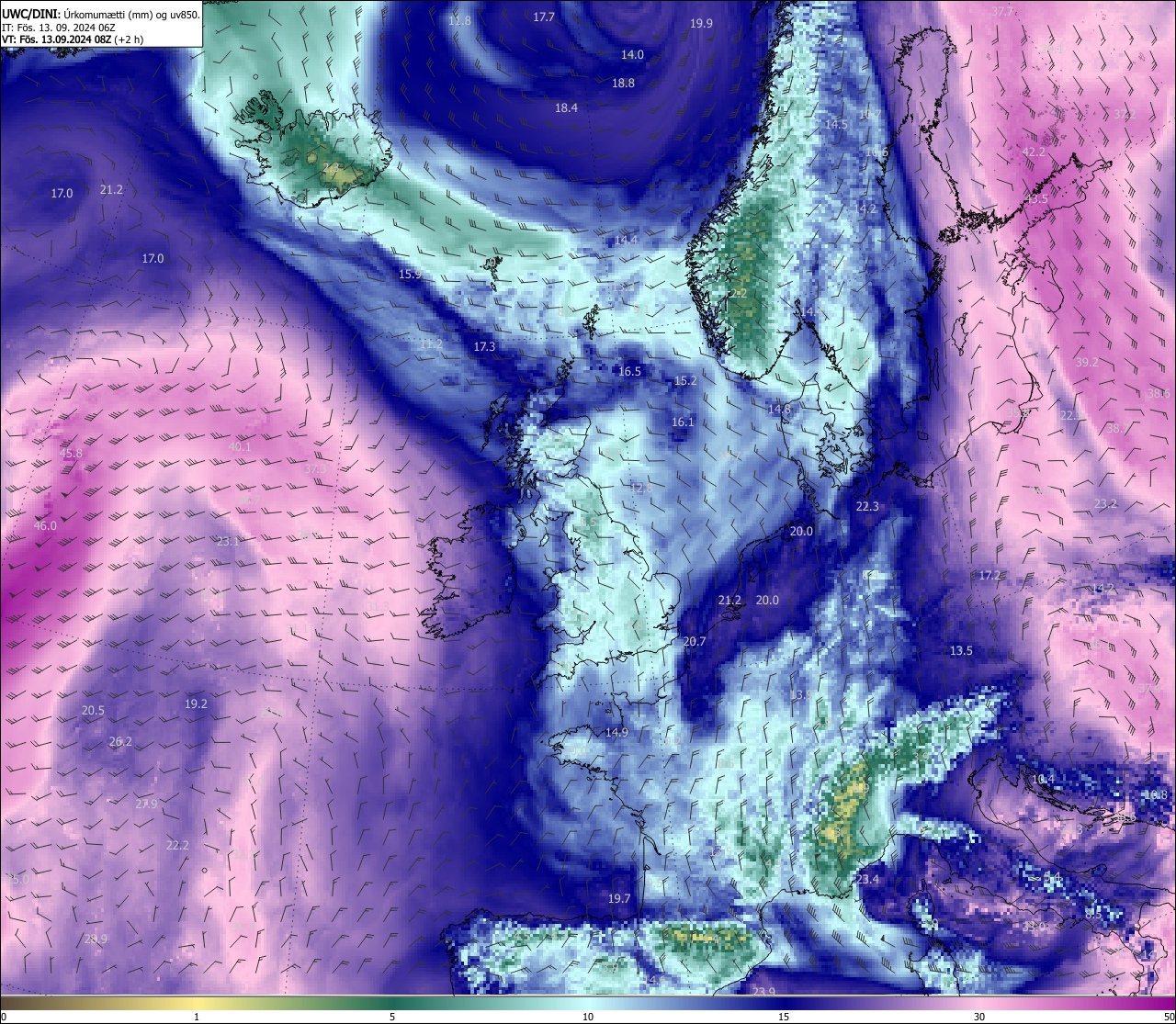Click the 15.9 value southeast of Iceland
The height and width of the screenshot is (1024, 1176).
tap(410, 275)
